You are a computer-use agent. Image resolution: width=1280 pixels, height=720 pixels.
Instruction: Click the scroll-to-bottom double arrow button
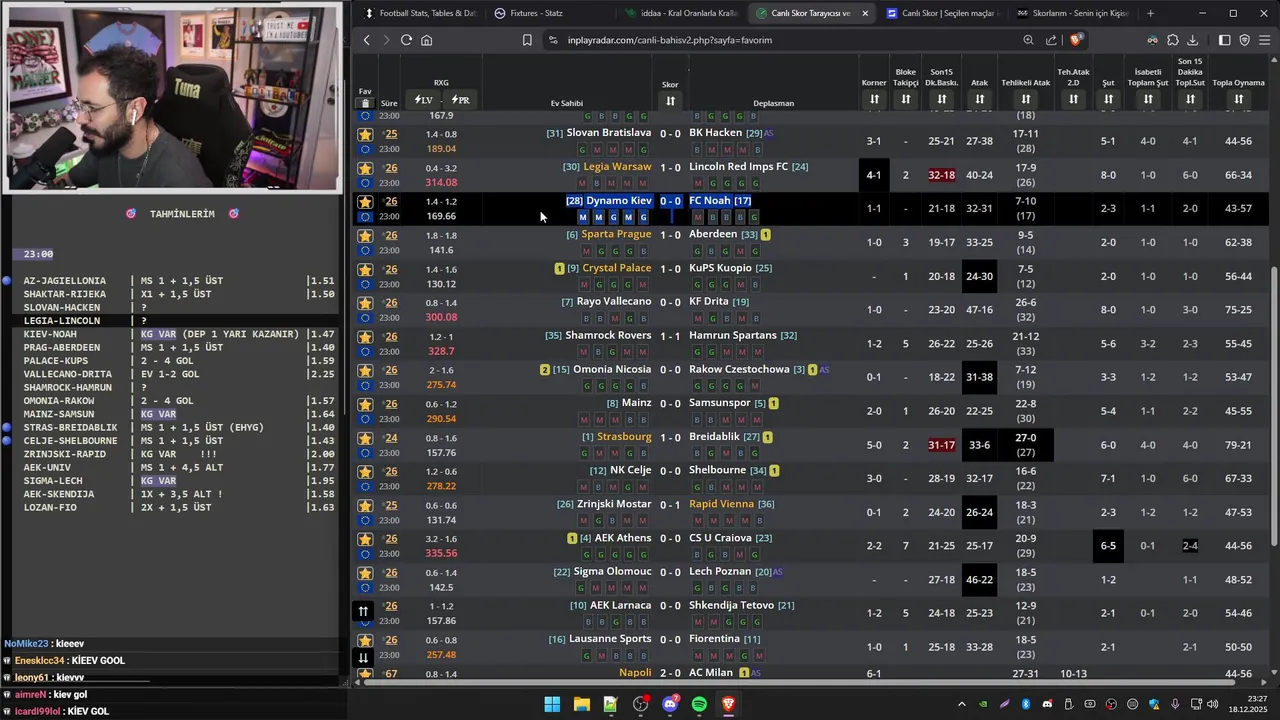363,657
